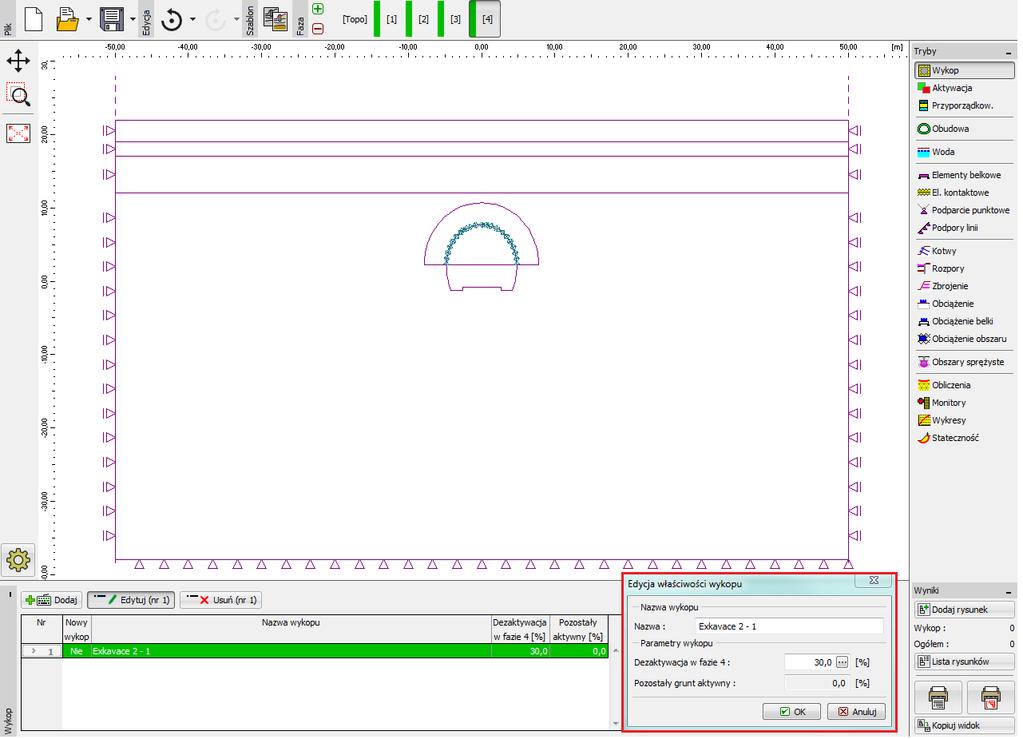The height and width of the screenshot is (739, 1023).
Task: Save the project with the floppy disk icon
Action: click(112, 19)
